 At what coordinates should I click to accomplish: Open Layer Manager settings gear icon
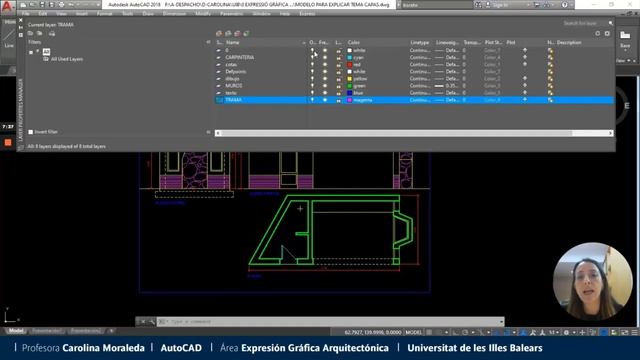(x=607, y=33)
